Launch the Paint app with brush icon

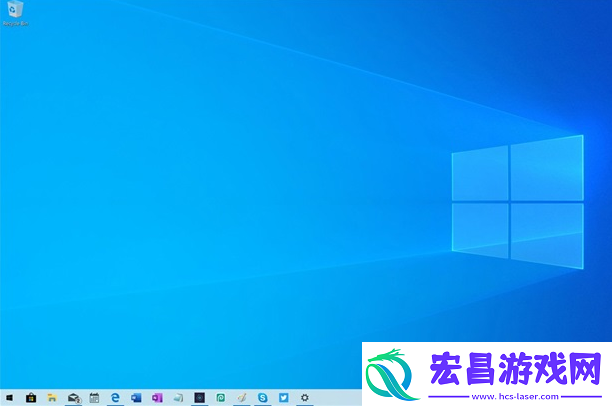point(242,398)
